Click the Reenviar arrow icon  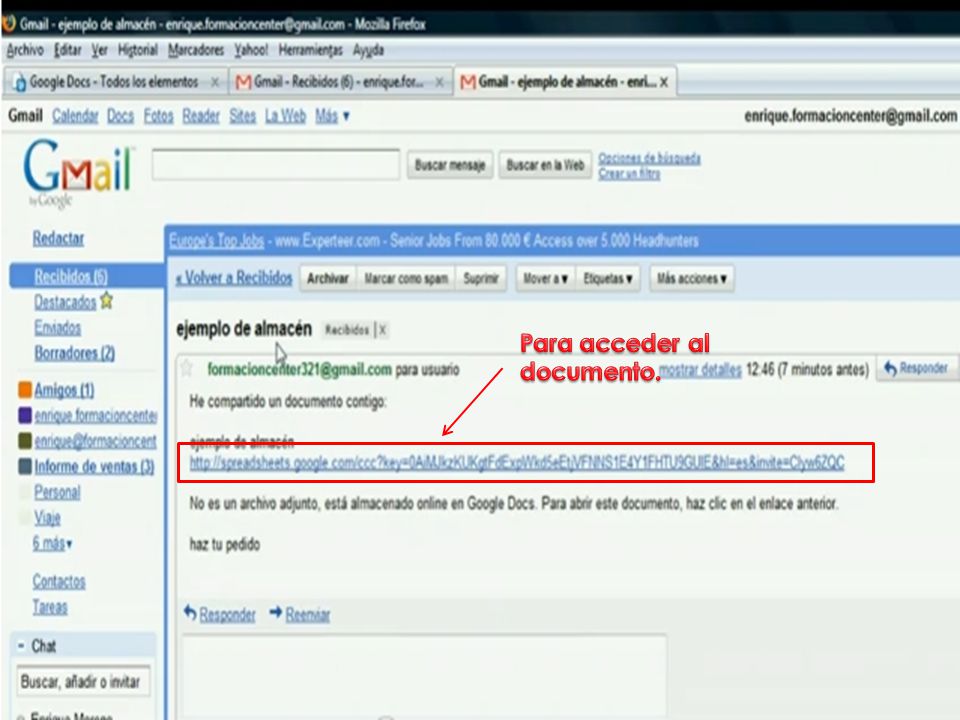tap(276, 612)
